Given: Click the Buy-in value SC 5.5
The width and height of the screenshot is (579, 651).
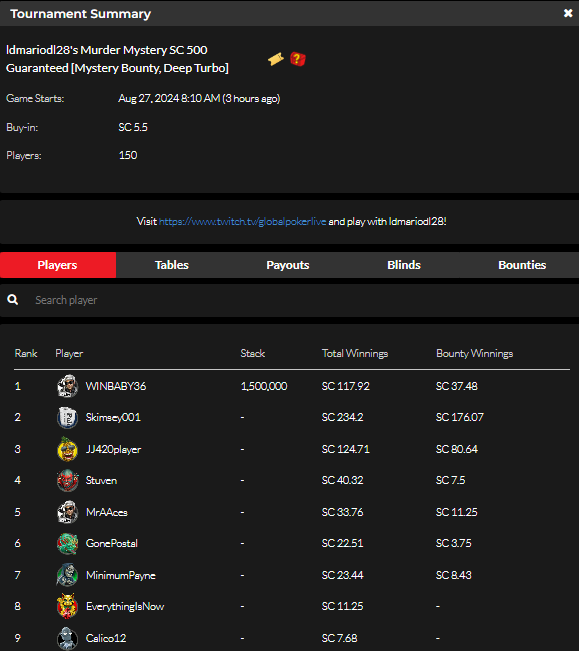Looking at the screenshot, I should (x=133, y=127).
